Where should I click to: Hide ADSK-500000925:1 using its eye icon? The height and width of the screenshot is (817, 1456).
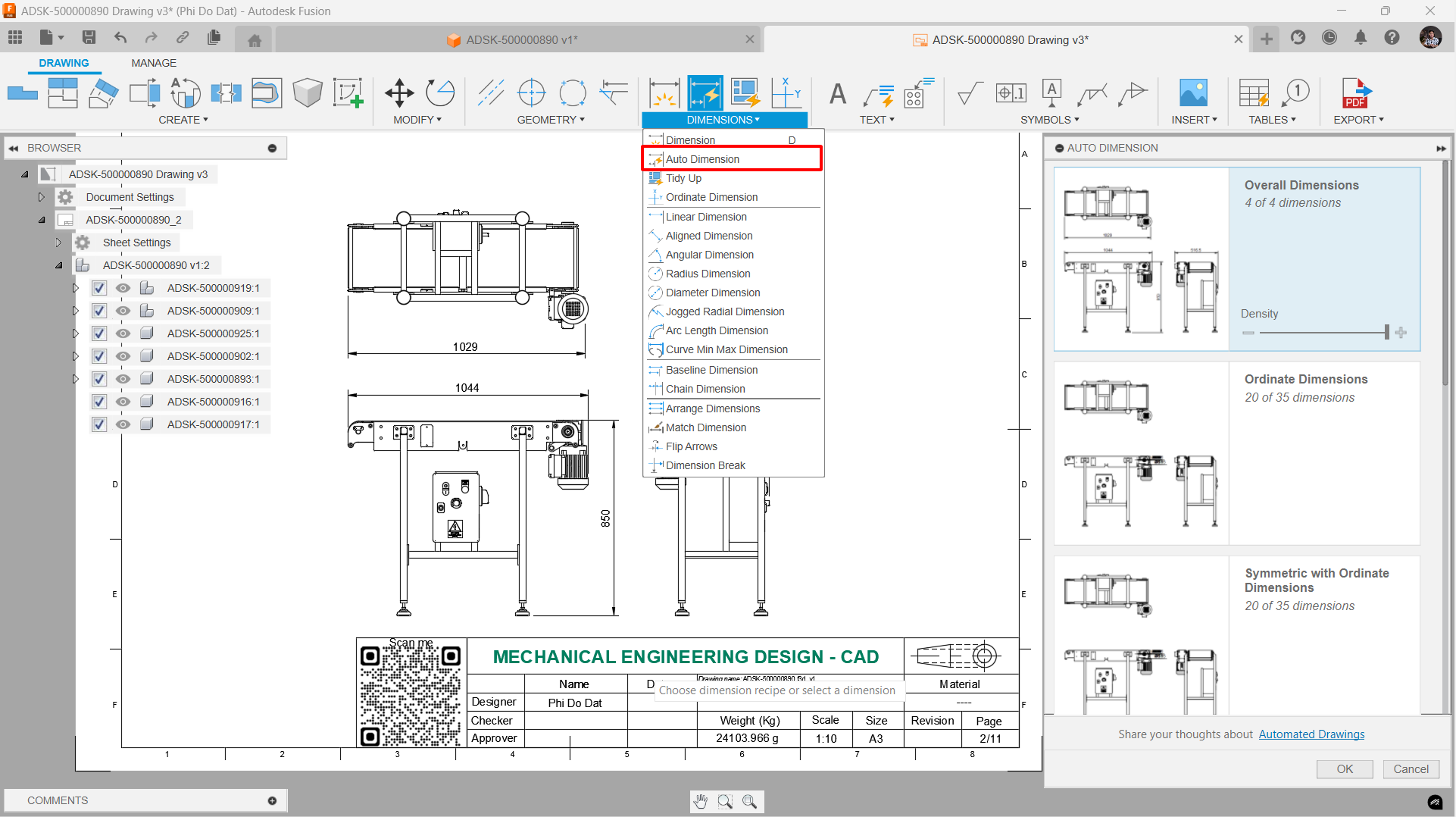(123, 333)
